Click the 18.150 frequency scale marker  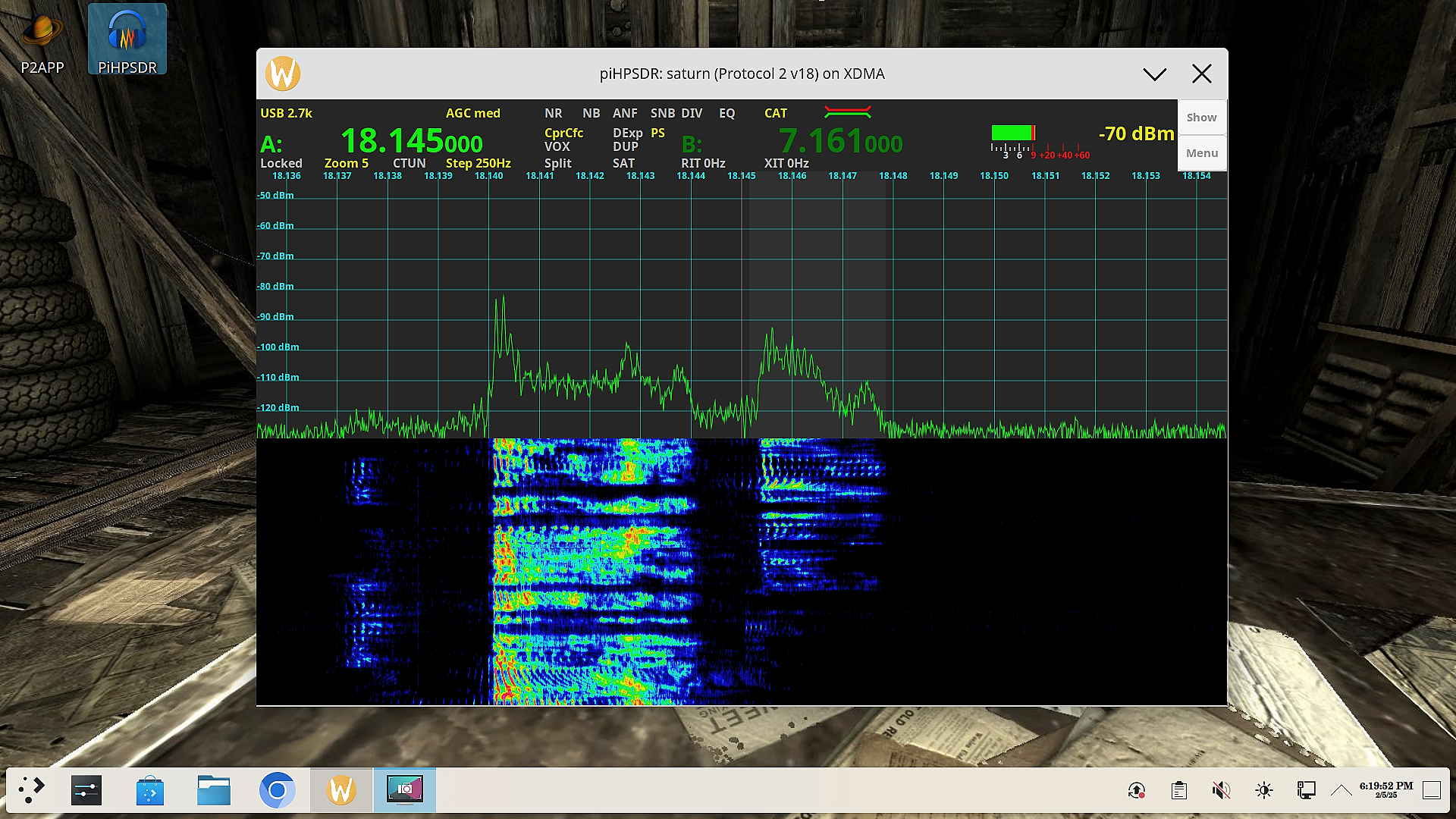click(x=994, y=176)
